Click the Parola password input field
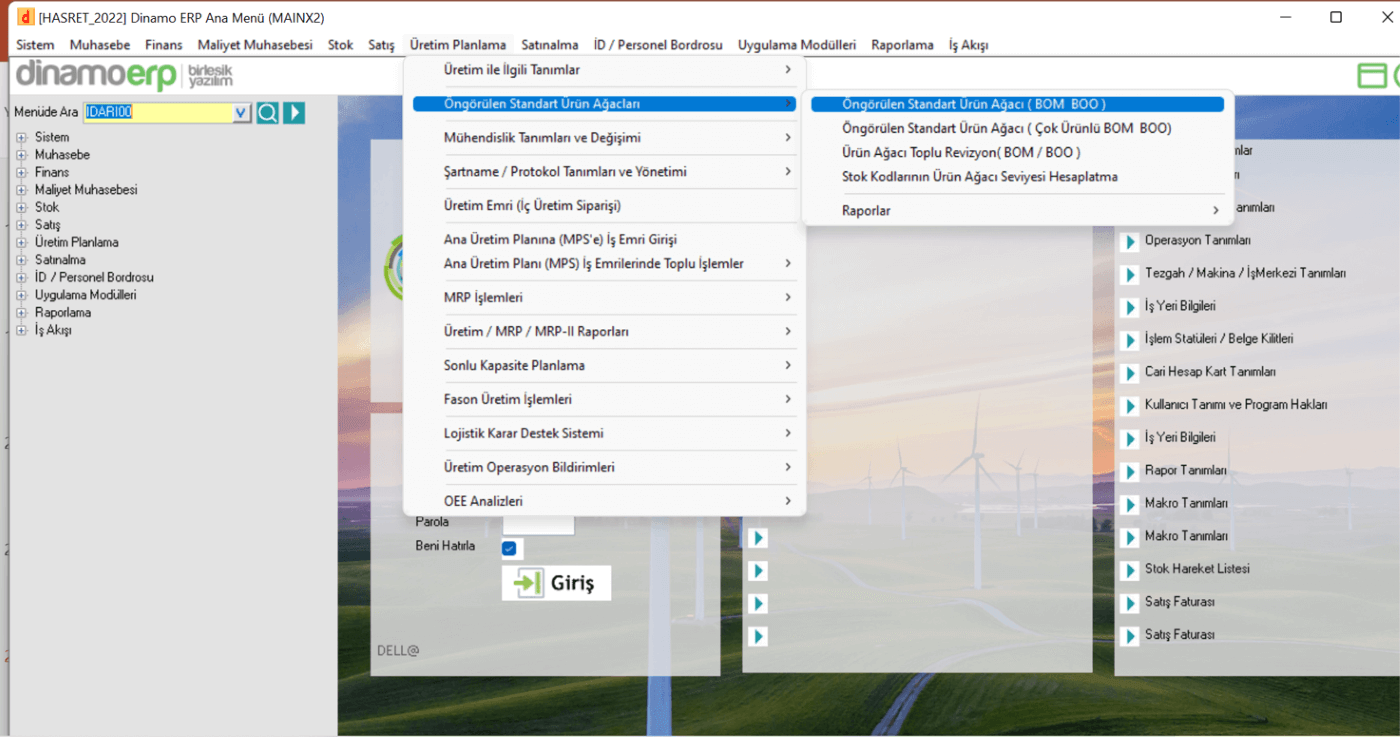The image size is (1400, 737). [538, 524]
